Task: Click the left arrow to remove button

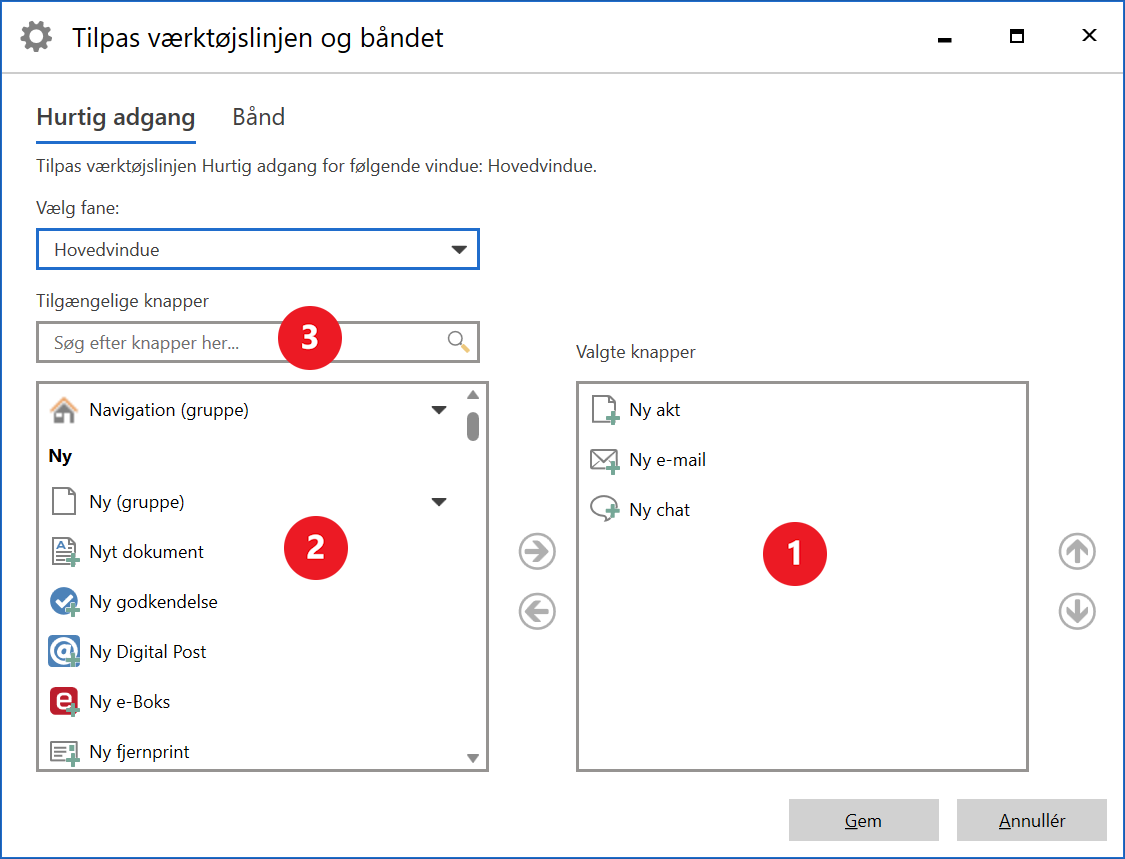Action: (537, 611)
